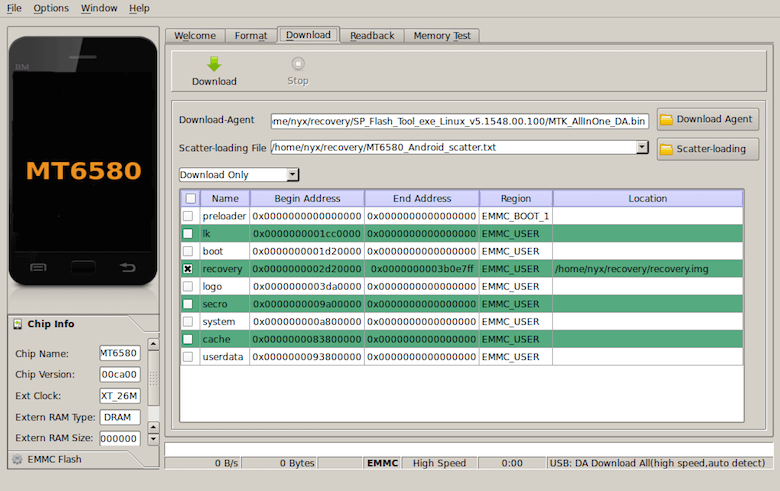Switch to the Readback tab

point(372,36)
